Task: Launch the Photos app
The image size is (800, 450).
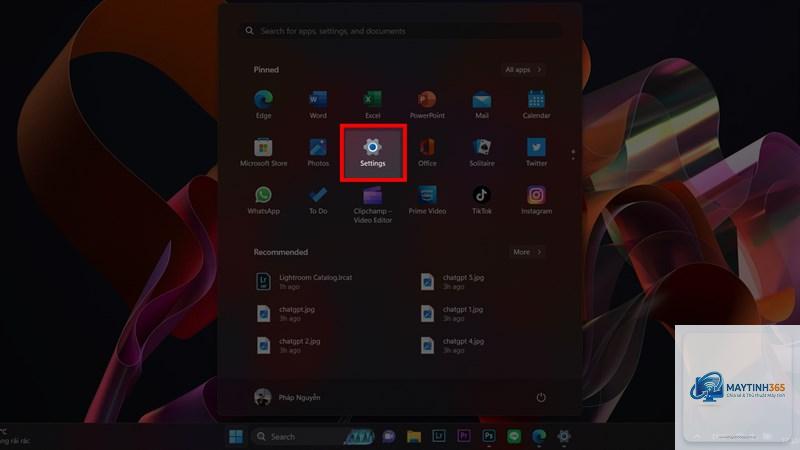Action: point(318,152)
